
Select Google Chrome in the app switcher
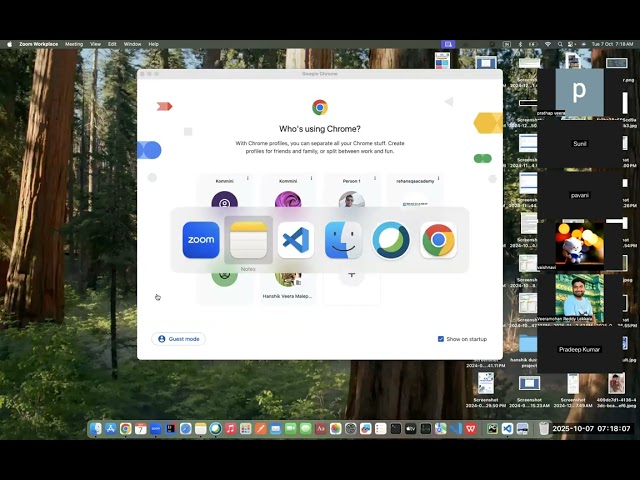point(438,240)
